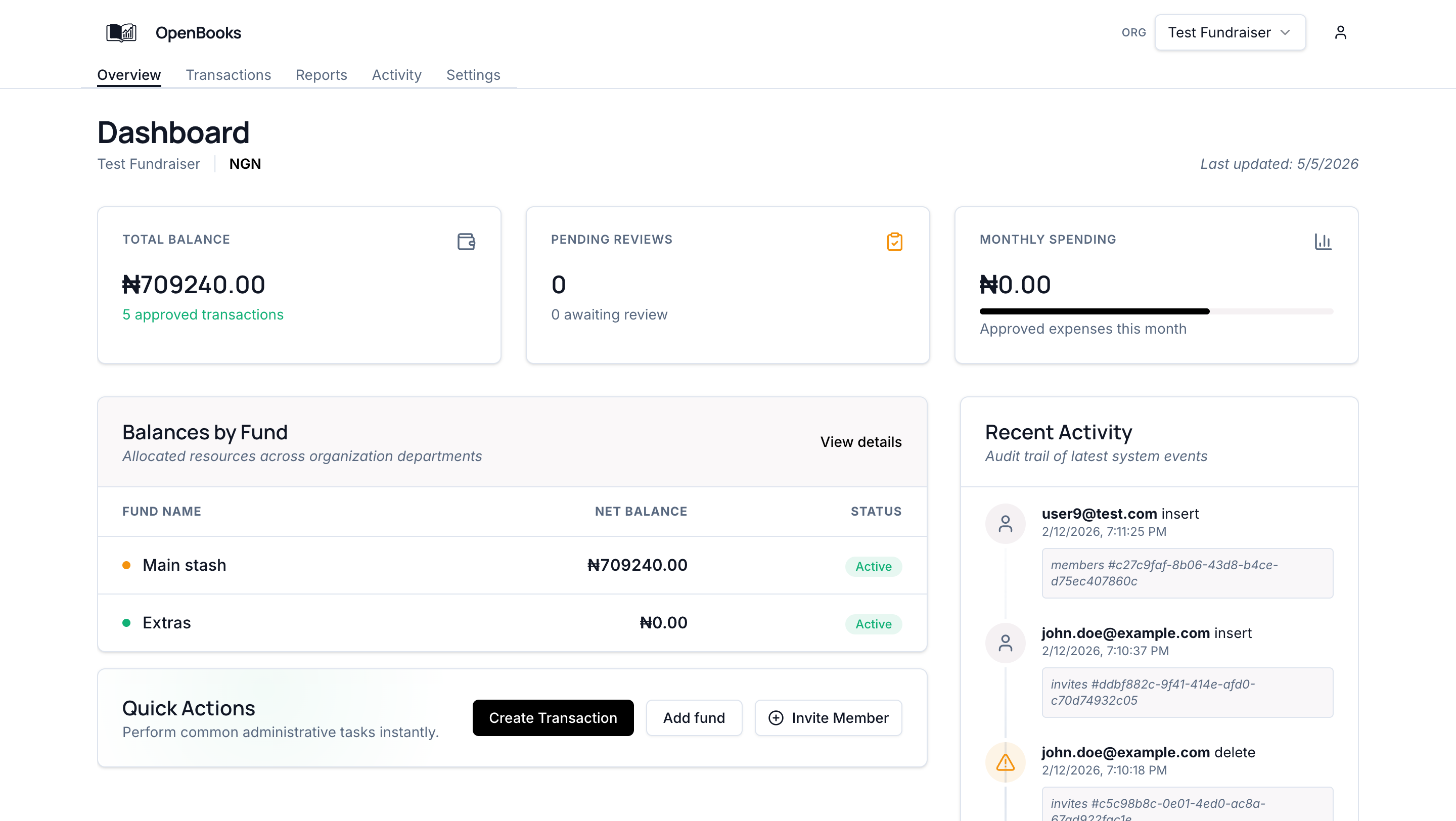Click the warning triangle icon beside delete event

[x=1006, y=762]
